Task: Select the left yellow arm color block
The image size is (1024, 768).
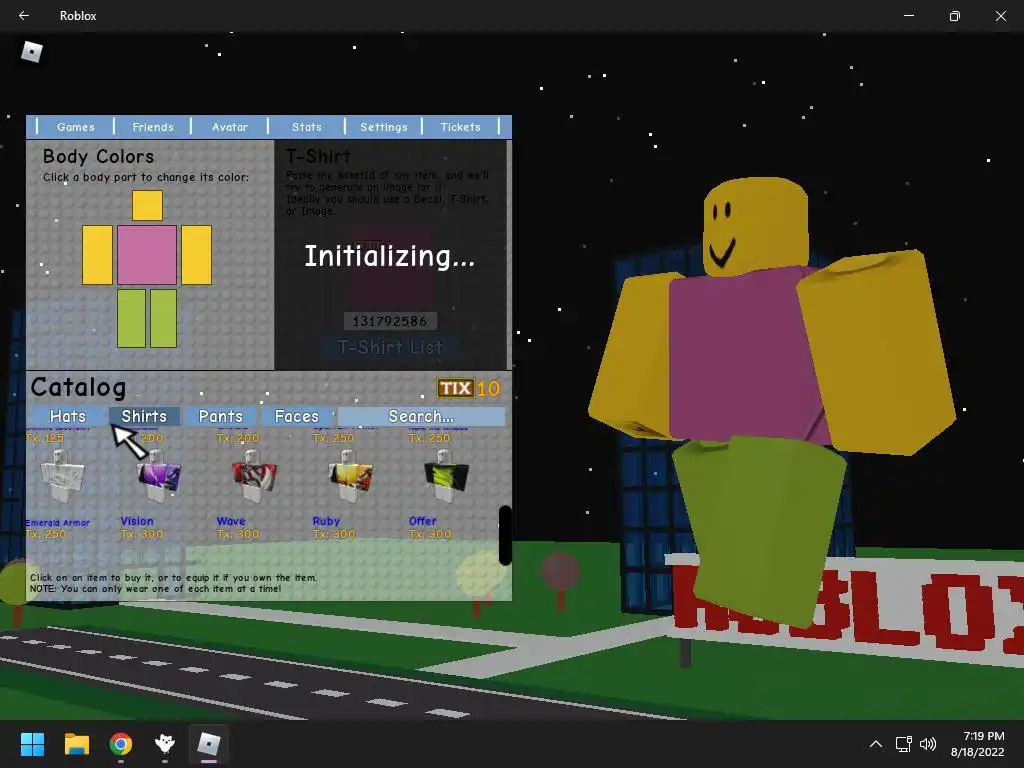Action: pyautogui.click(x=97, y=255)
